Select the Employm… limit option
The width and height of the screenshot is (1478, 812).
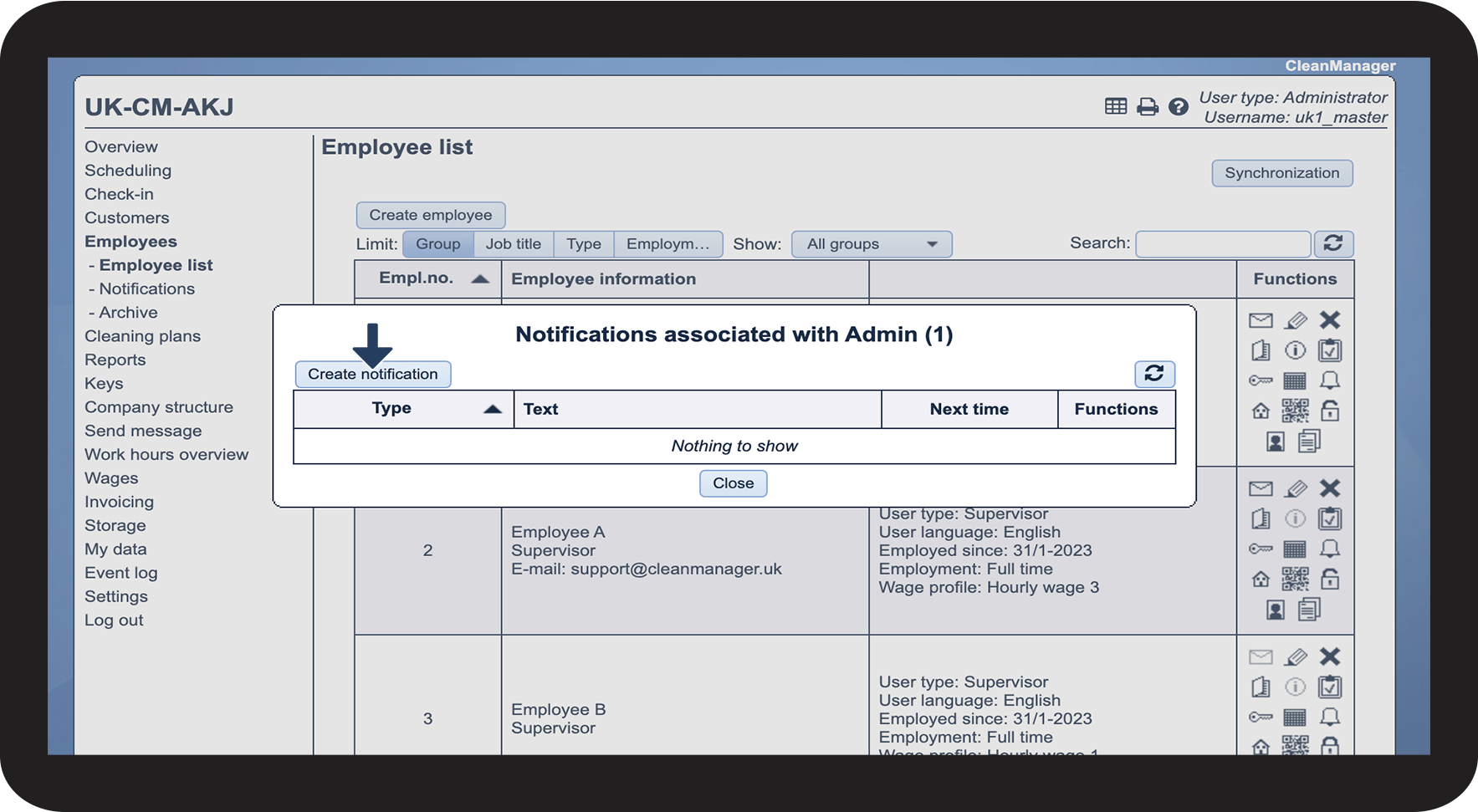pyautogui.click(x=668, y=244)
